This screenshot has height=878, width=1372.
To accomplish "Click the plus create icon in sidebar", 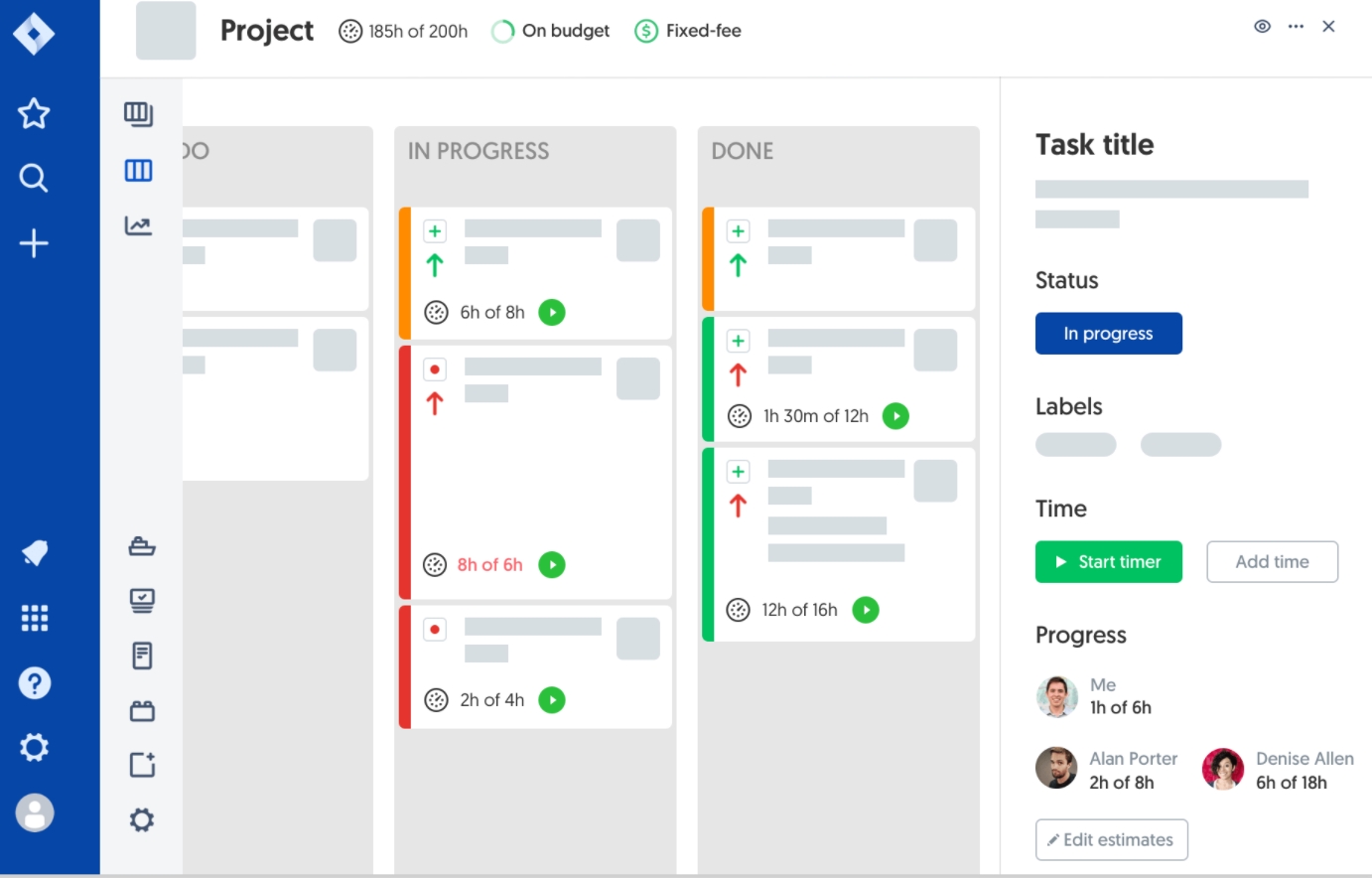I will tap(34, 243).
